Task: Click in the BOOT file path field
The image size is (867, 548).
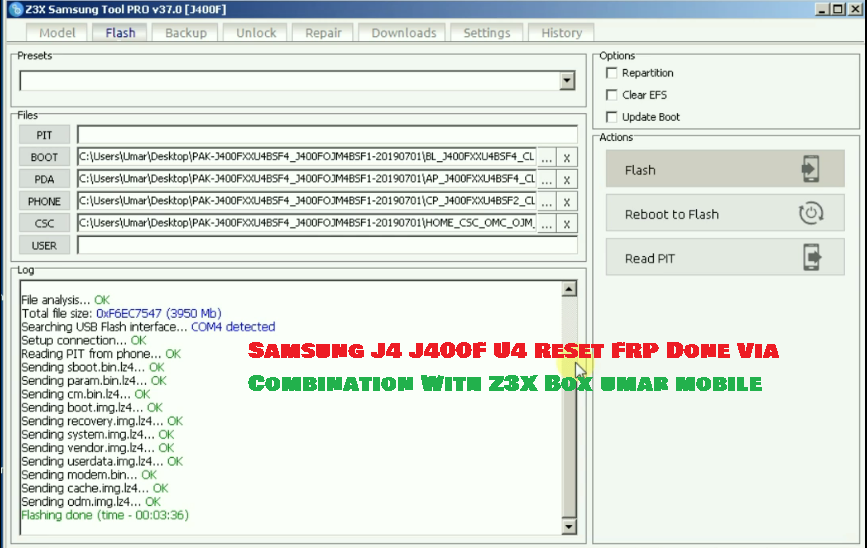Action: point(307,156)
